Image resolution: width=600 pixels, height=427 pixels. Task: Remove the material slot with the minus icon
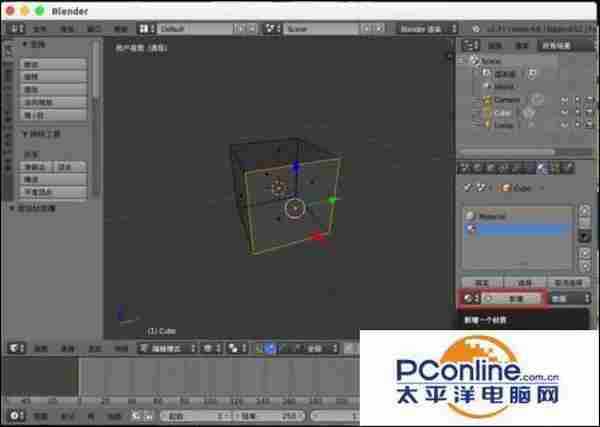click(584, 222)
